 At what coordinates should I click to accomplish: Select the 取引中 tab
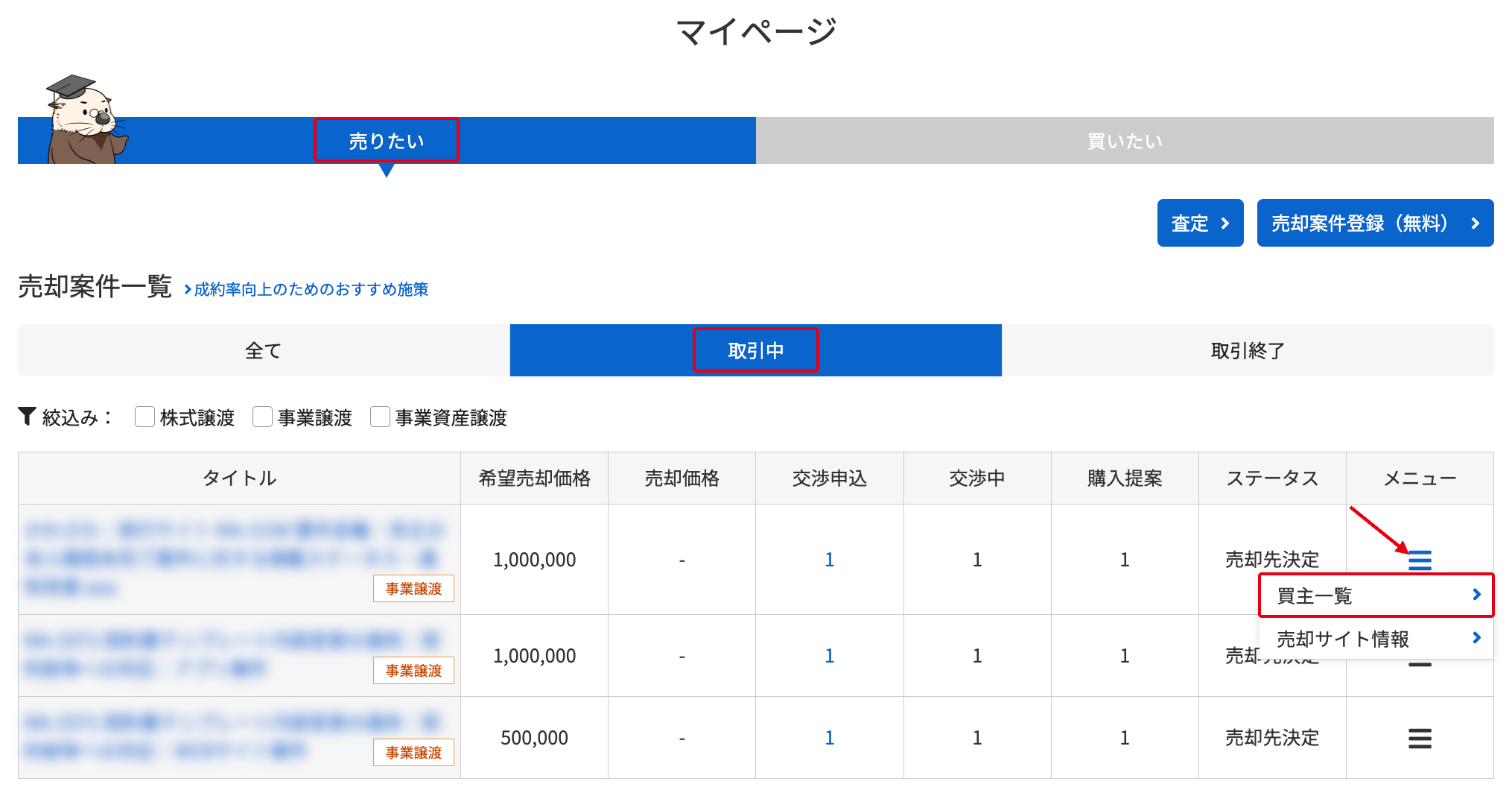[x=756, y=350]
